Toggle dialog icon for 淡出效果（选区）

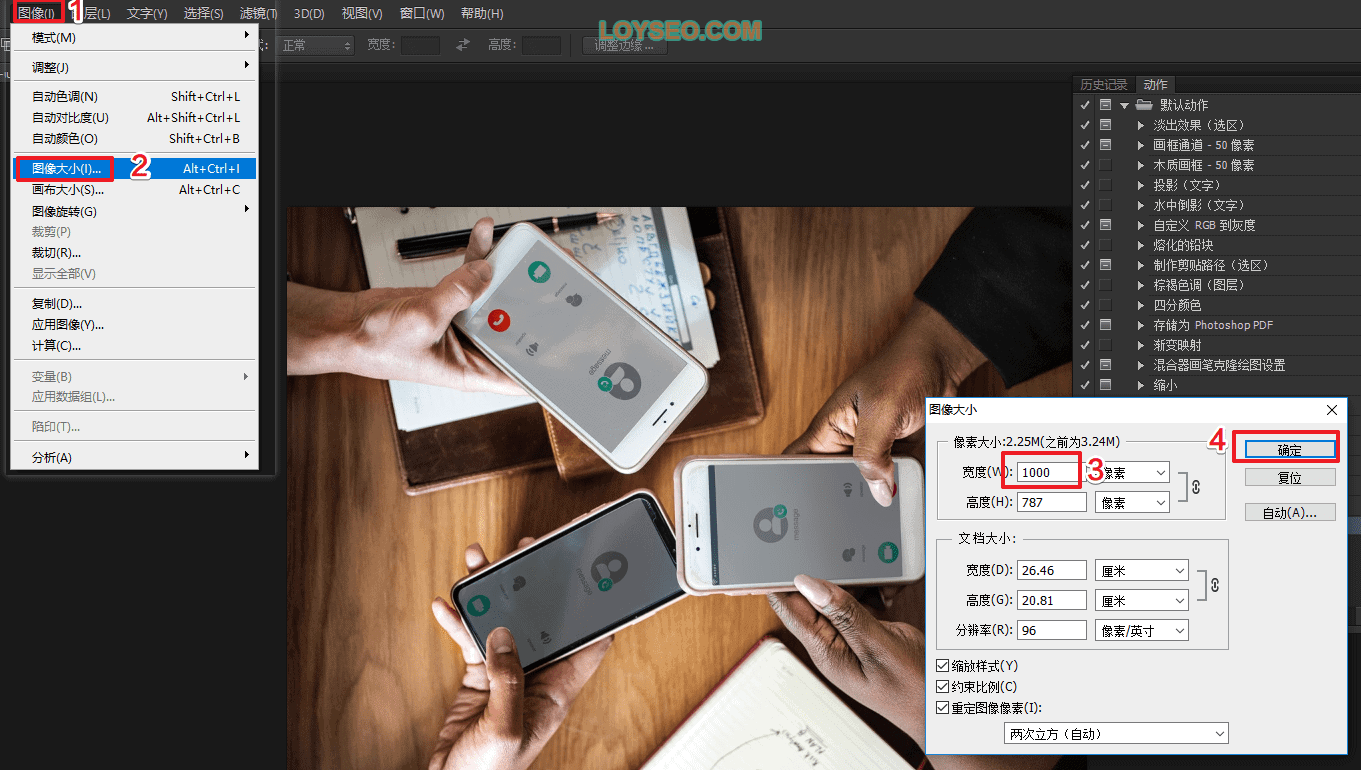1105,125
